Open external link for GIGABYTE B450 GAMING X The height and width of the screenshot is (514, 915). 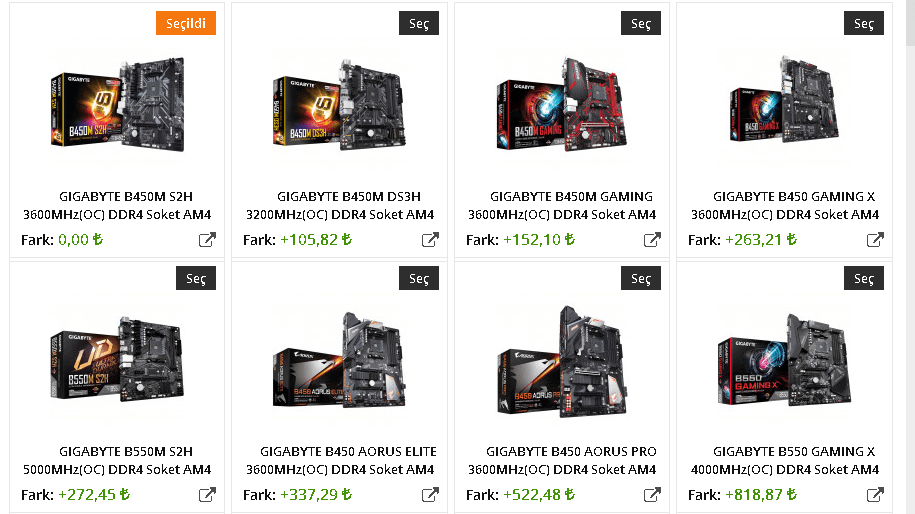pos(875,240)
